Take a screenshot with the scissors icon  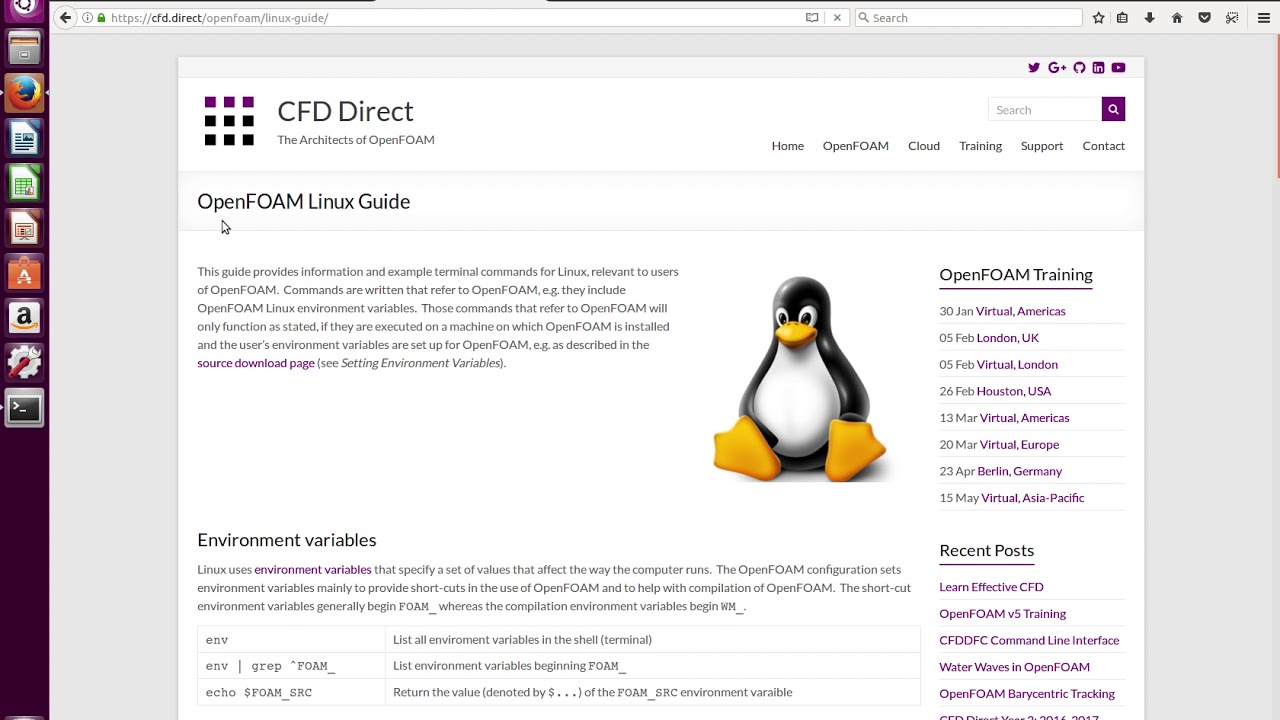[1232, 18]
